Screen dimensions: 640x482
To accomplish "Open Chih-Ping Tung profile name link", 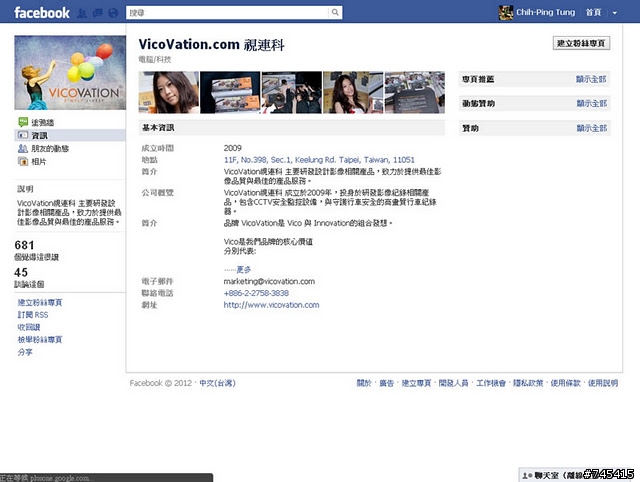I will tap(545, 13).
